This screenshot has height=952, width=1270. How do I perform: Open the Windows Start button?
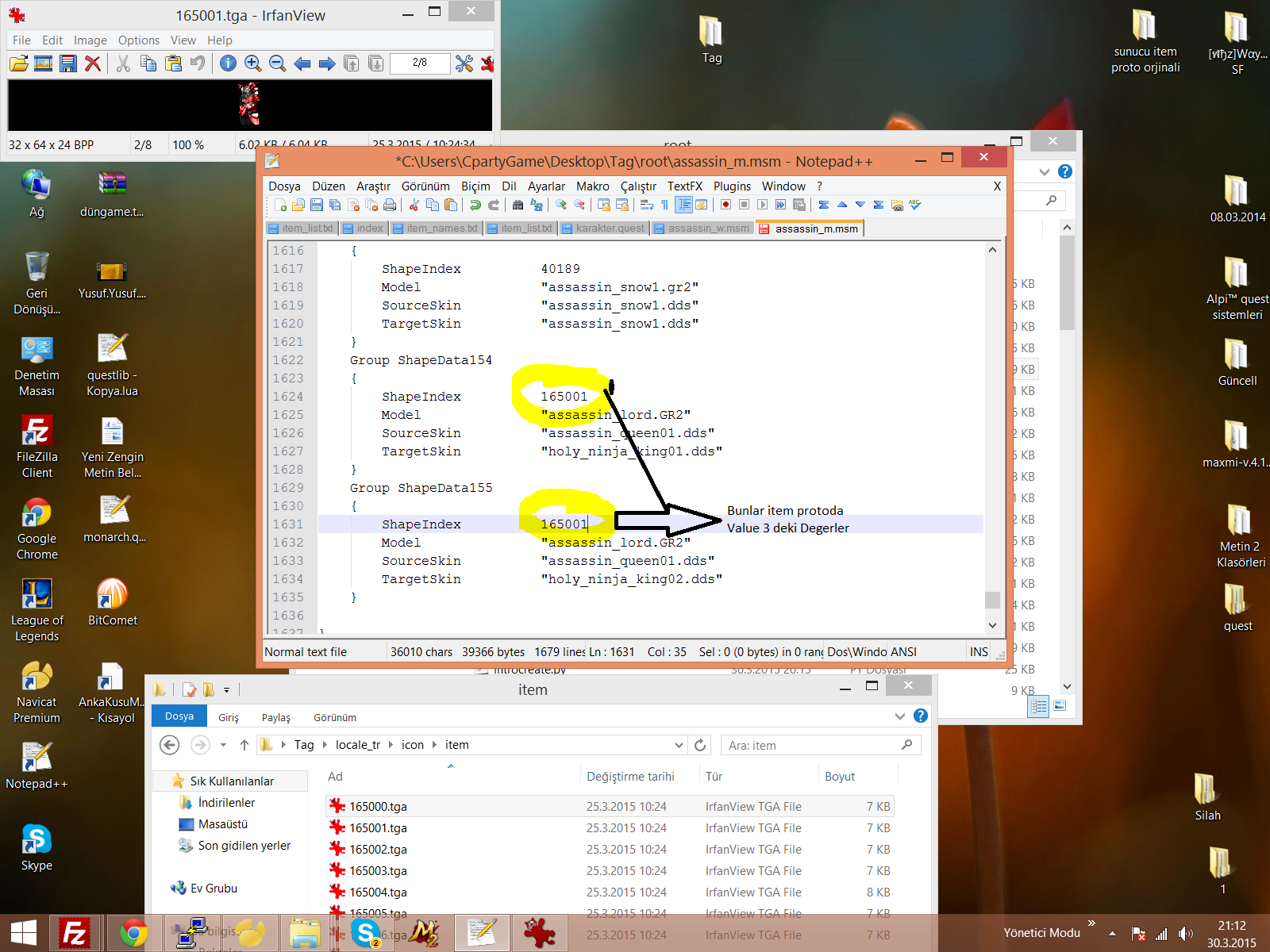pos(24,933)
